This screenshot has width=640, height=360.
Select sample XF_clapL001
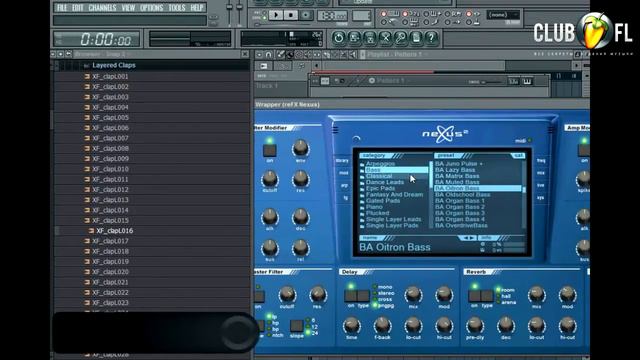click(110, 76)
